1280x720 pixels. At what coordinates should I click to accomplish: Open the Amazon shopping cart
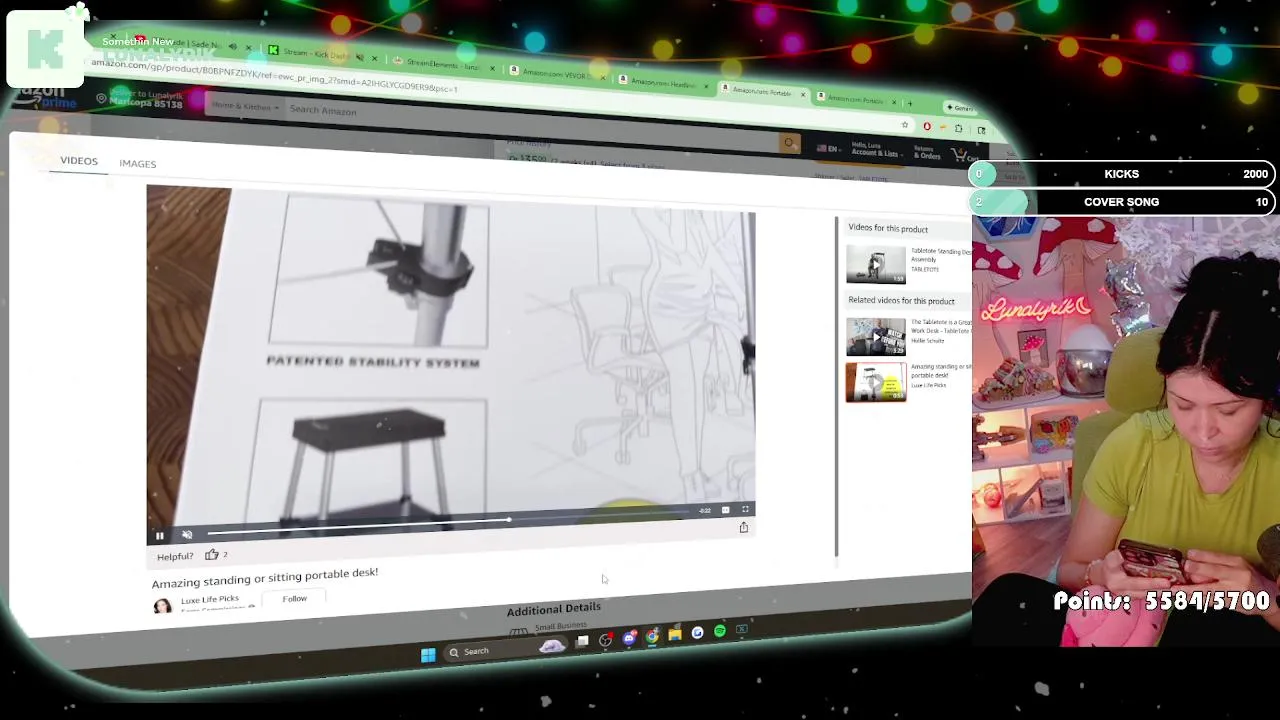(962, 156)
